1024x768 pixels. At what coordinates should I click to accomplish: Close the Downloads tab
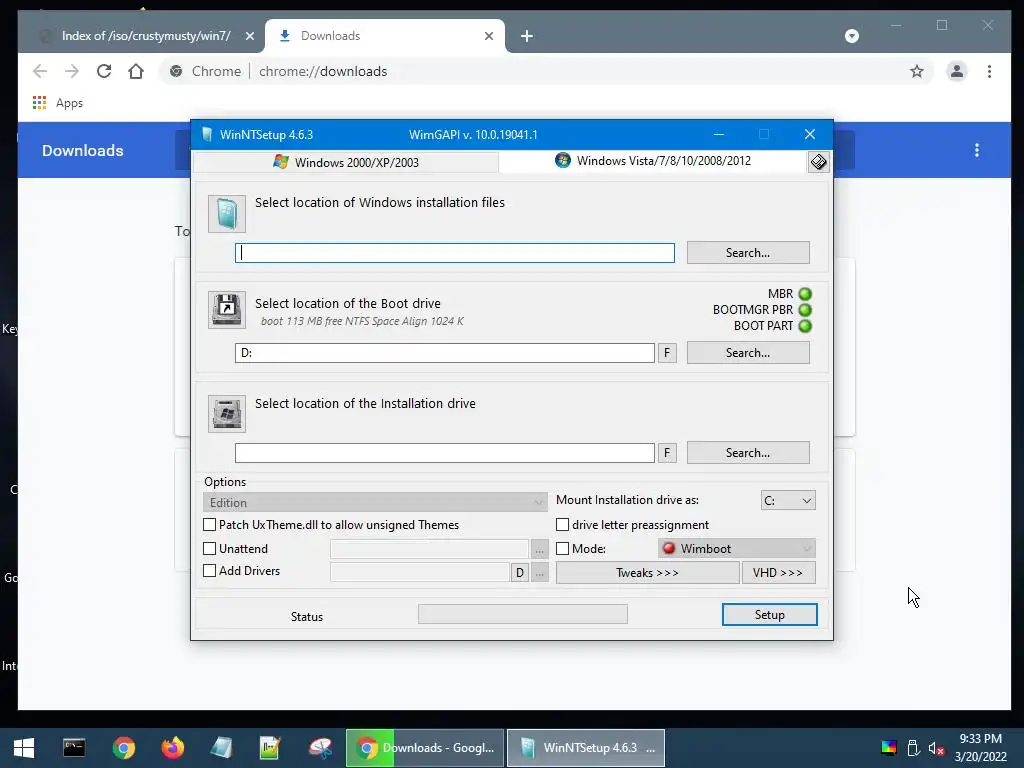tap(488, 36)
